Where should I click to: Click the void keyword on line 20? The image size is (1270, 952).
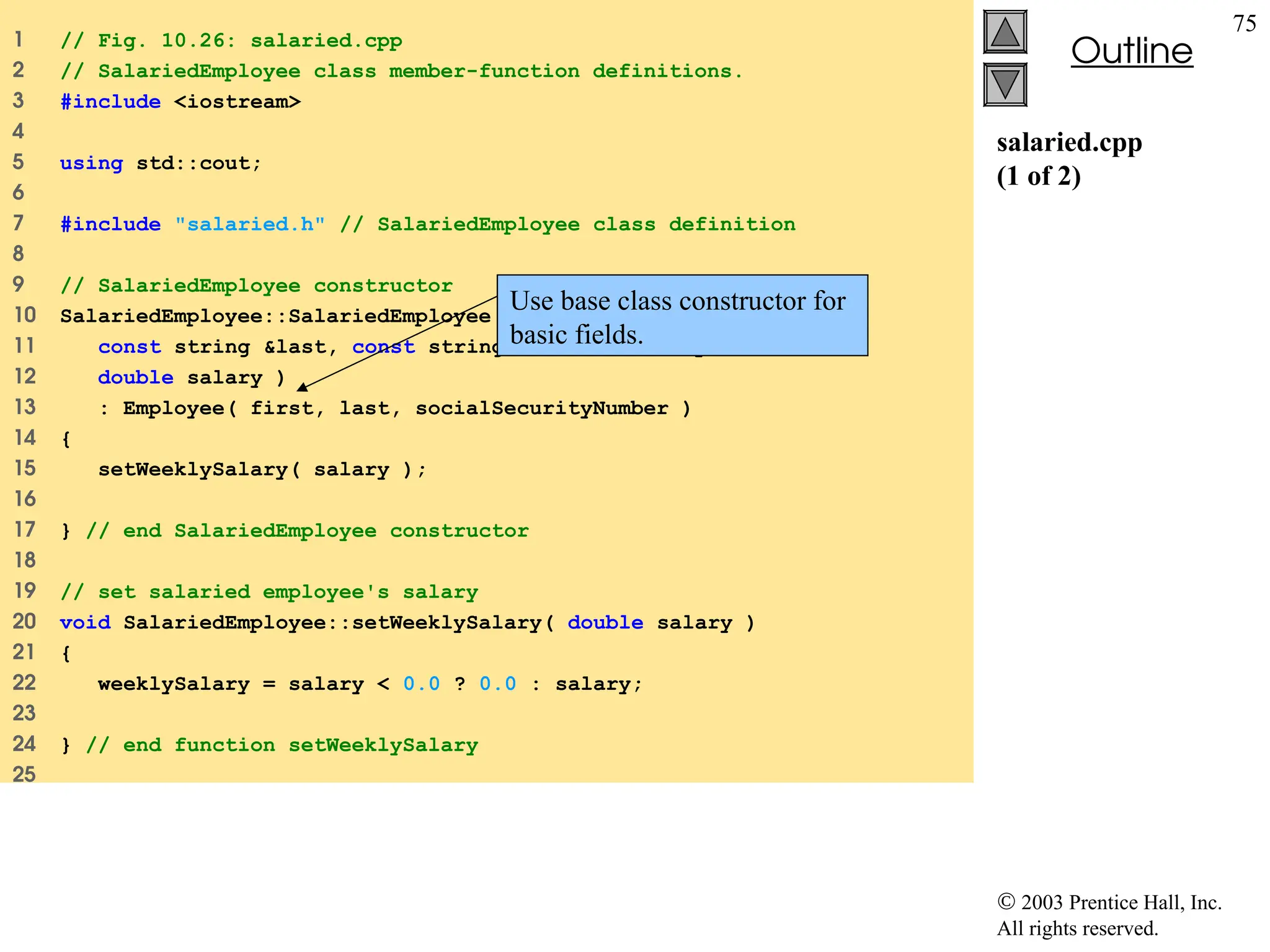[85, 622]
